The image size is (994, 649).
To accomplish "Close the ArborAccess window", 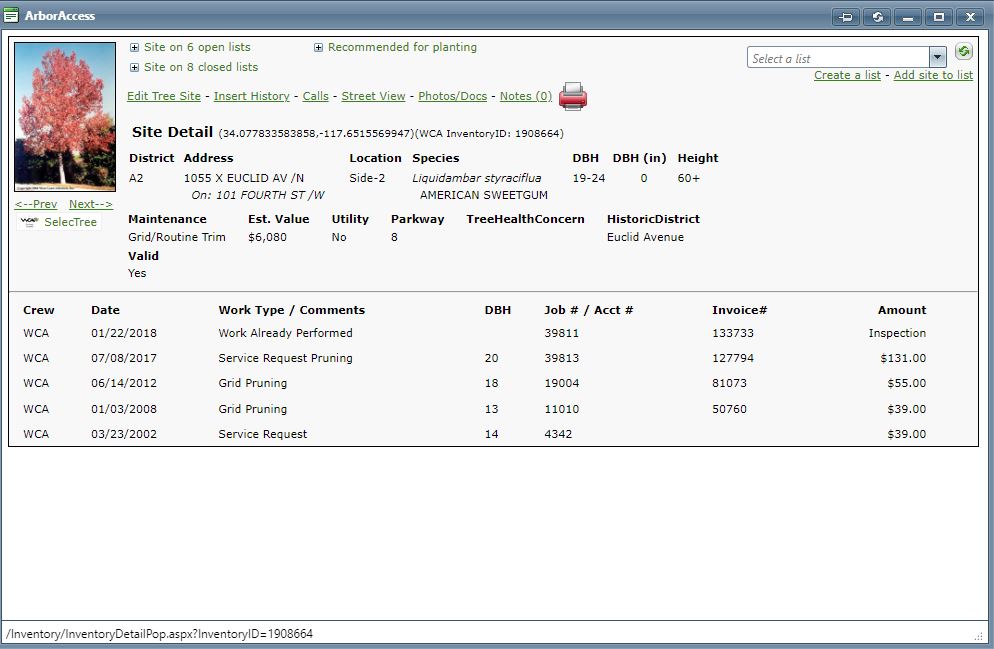I will pos(970,16).
